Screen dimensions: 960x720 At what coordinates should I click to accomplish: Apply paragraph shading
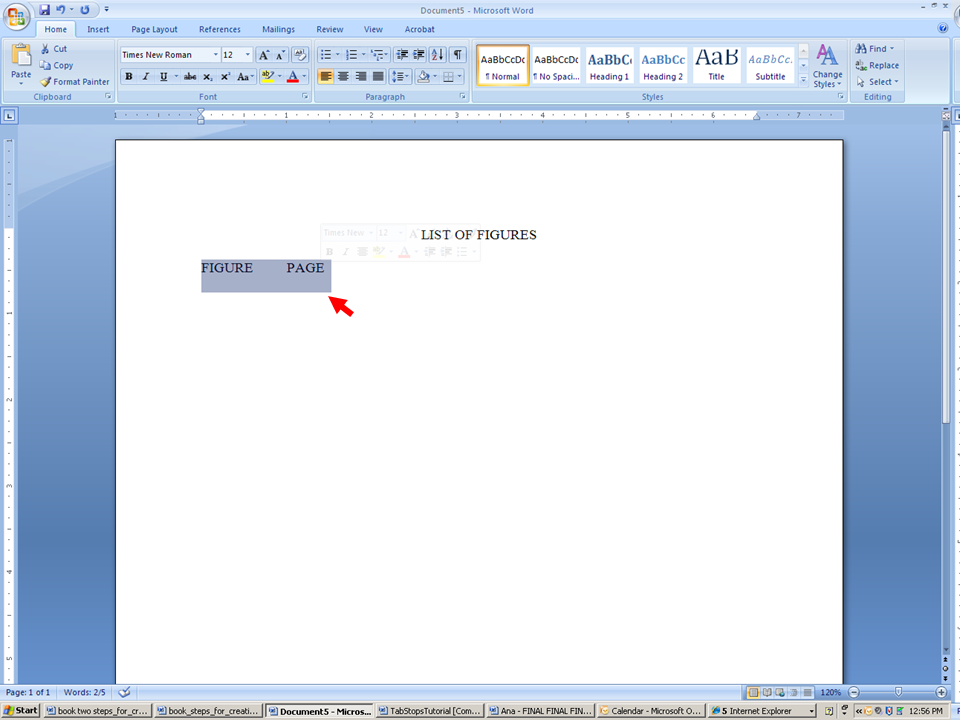coord(422,77)
